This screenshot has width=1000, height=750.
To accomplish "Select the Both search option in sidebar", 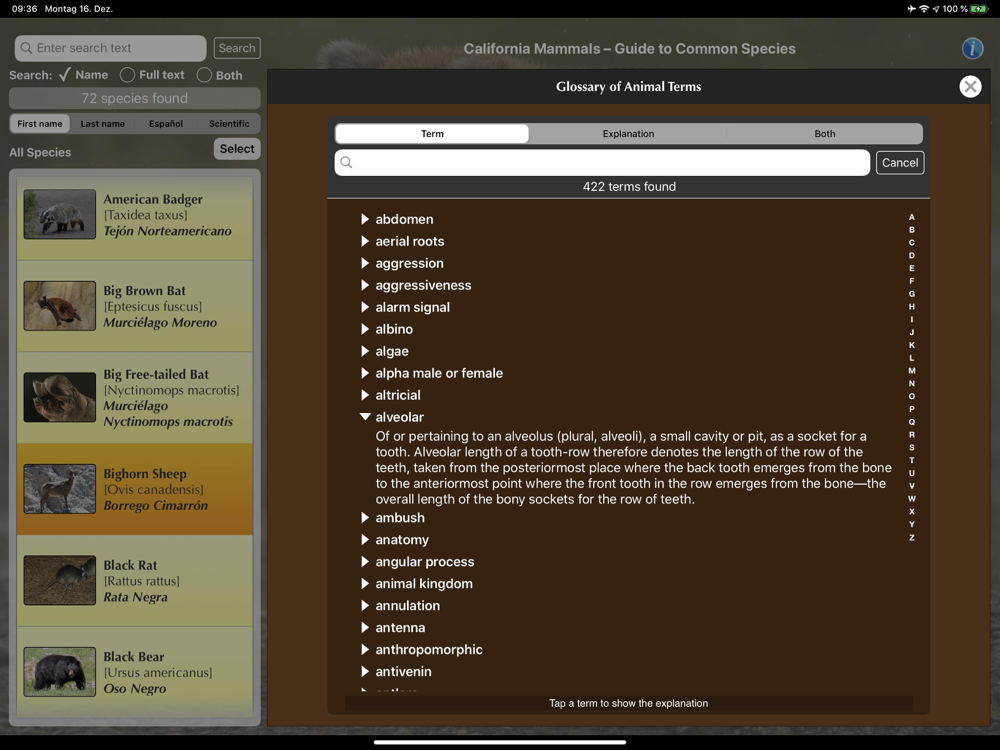I will click(220, 75).
